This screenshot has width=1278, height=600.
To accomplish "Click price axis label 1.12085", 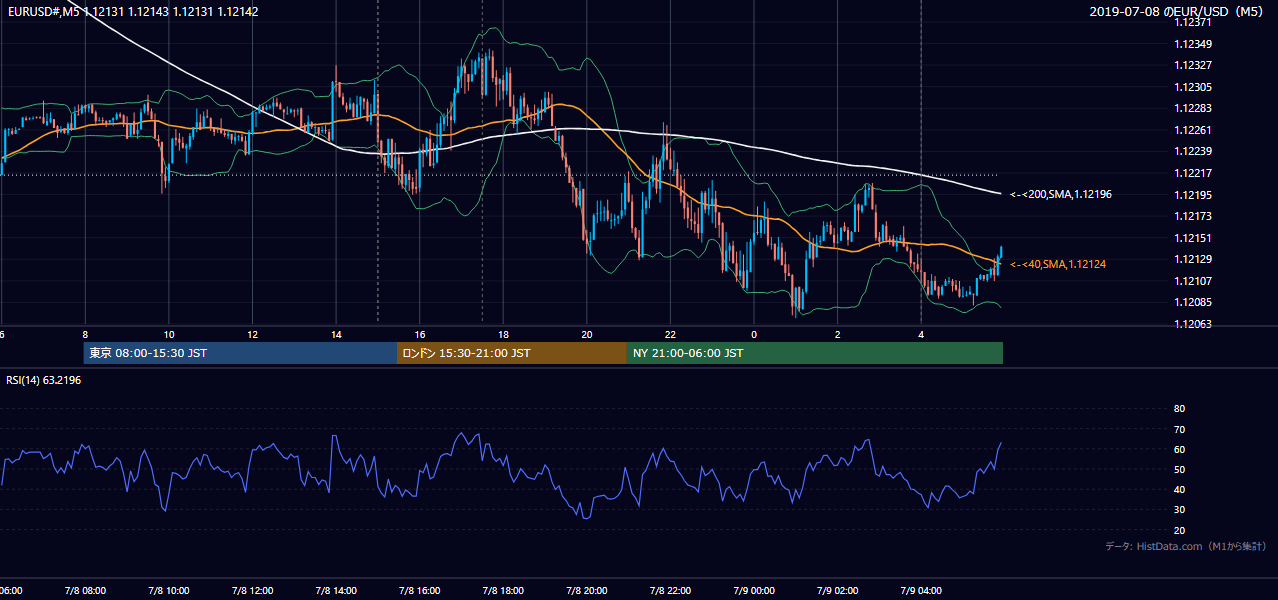I will tap(1194, 302).
